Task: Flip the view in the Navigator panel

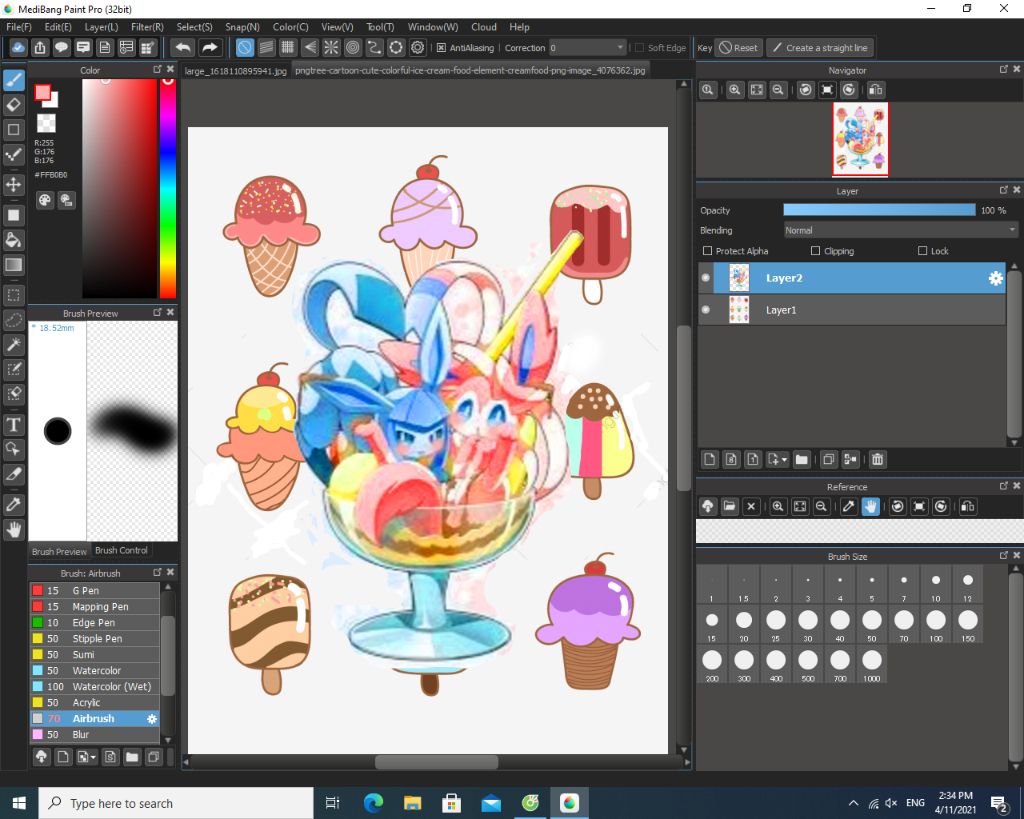Action: pos(876,90)
